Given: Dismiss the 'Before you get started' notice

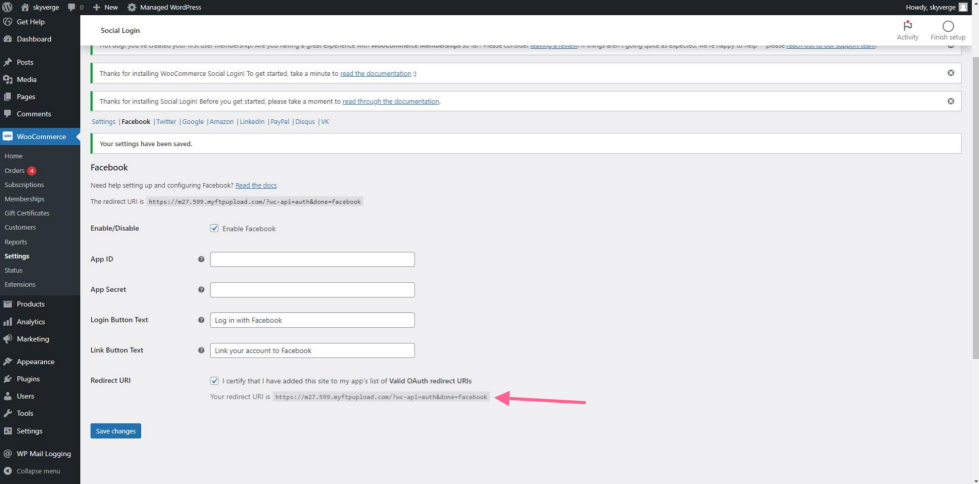Looking at the screenshot, I should coord(950,101).
